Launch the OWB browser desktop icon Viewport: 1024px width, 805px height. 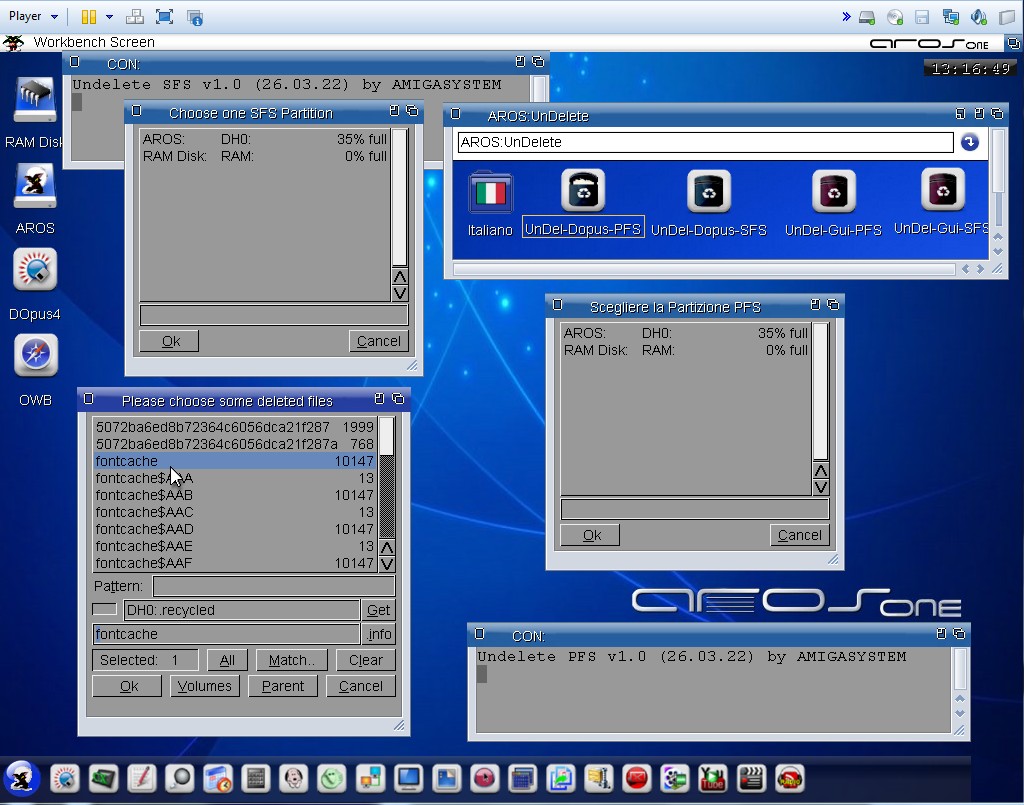point(35,357)
